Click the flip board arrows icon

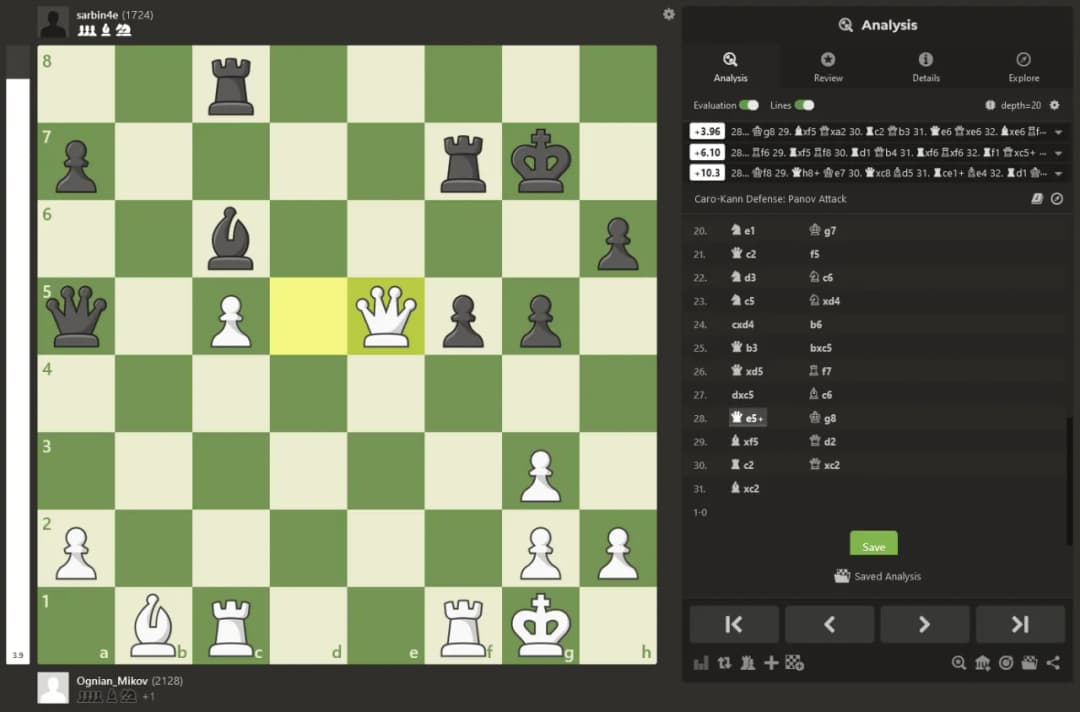point(724,663)
